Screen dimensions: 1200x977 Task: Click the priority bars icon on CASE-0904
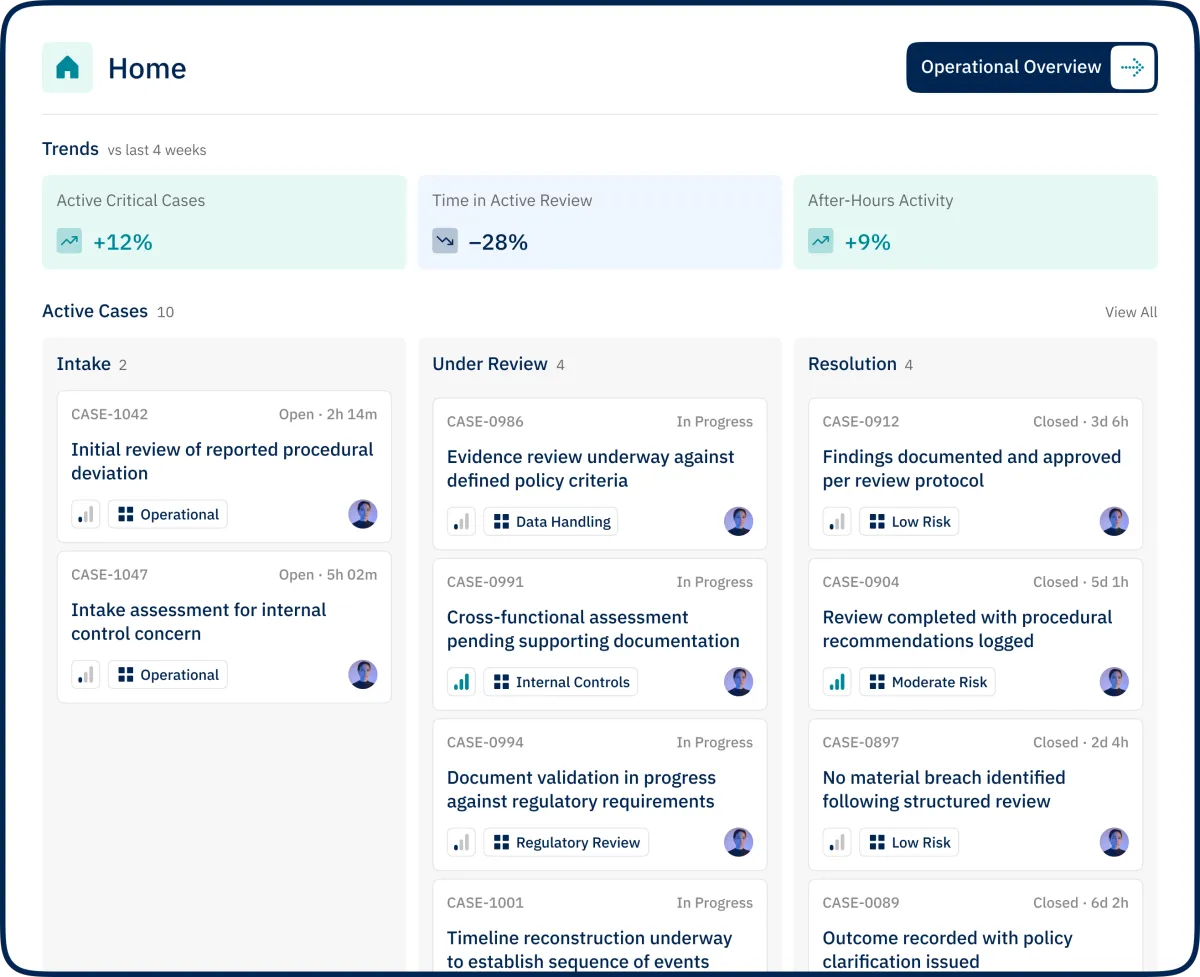(x=837, y=682)
